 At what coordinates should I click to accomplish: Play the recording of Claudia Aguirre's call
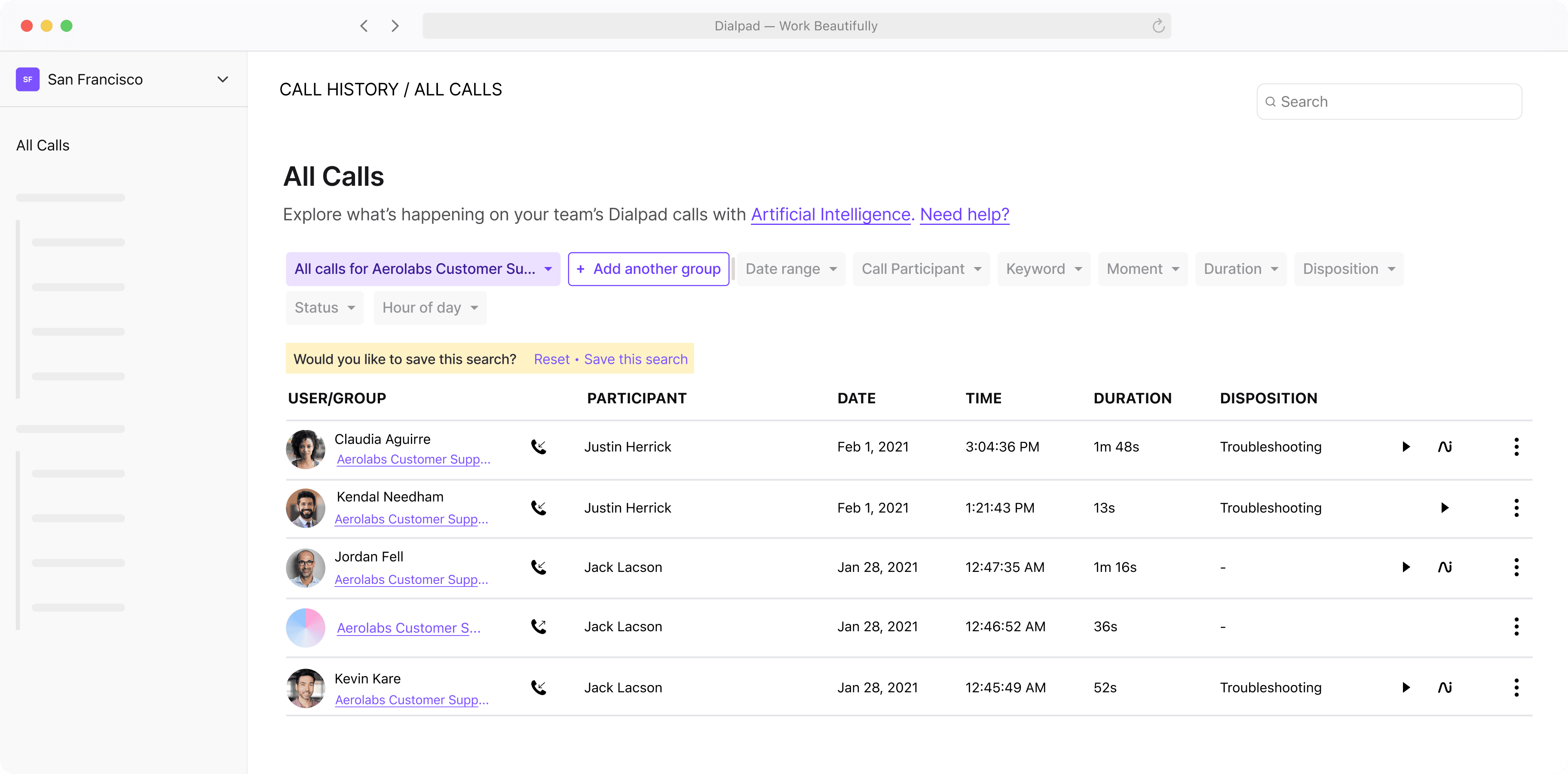pos(1406,446)
